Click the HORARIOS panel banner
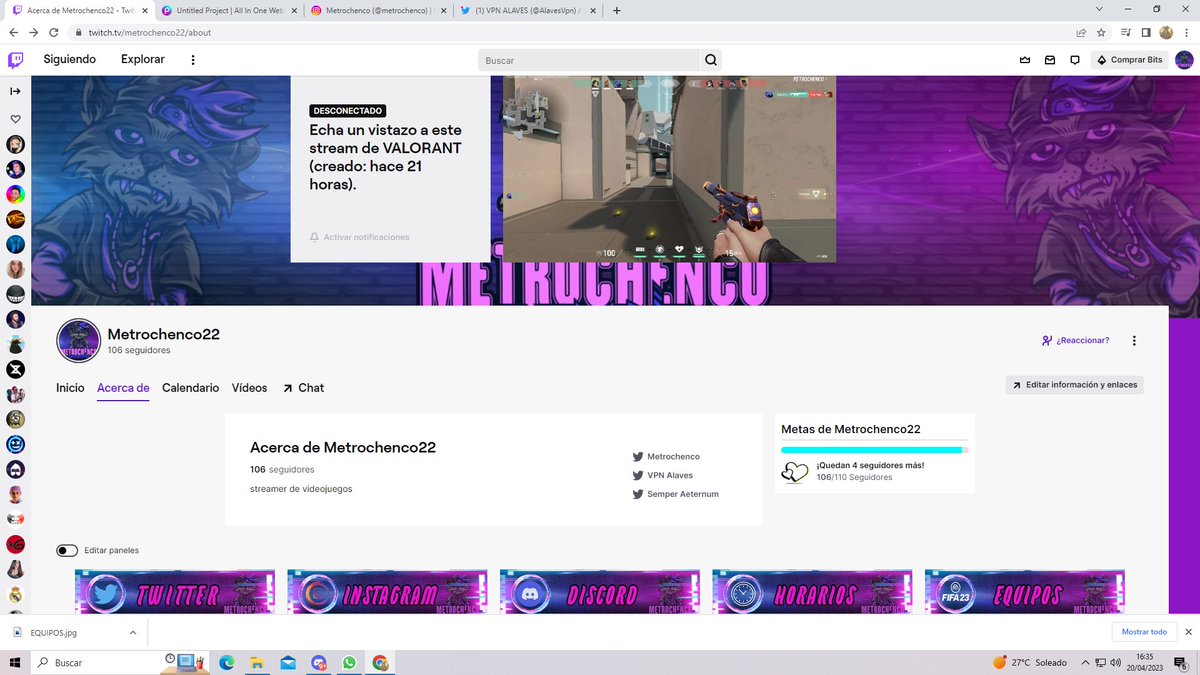The height and width of the screenshot is (675, 1200). point(812,592)
